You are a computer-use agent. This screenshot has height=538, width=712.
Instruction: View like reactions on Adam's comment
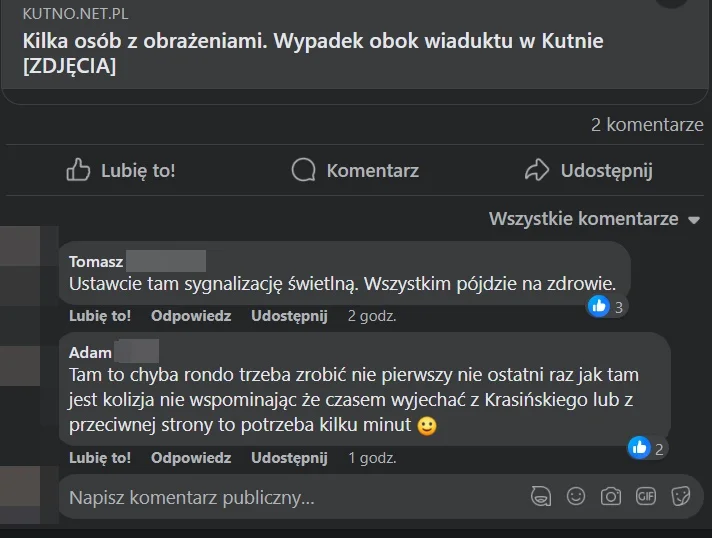[x=647, y=449]
